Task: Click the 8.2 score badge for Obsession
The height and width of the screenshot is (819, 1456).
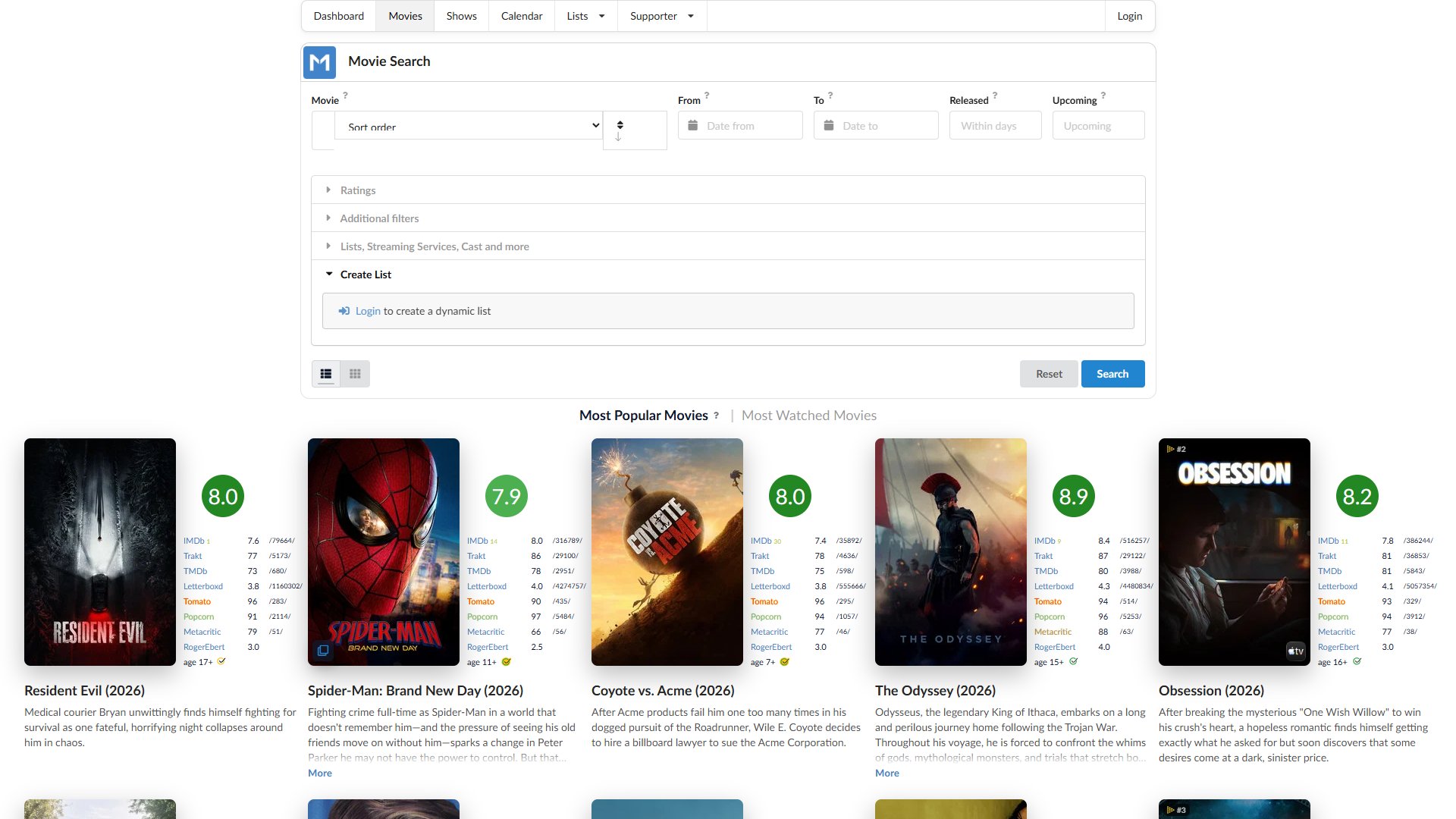Action: 1357,497
